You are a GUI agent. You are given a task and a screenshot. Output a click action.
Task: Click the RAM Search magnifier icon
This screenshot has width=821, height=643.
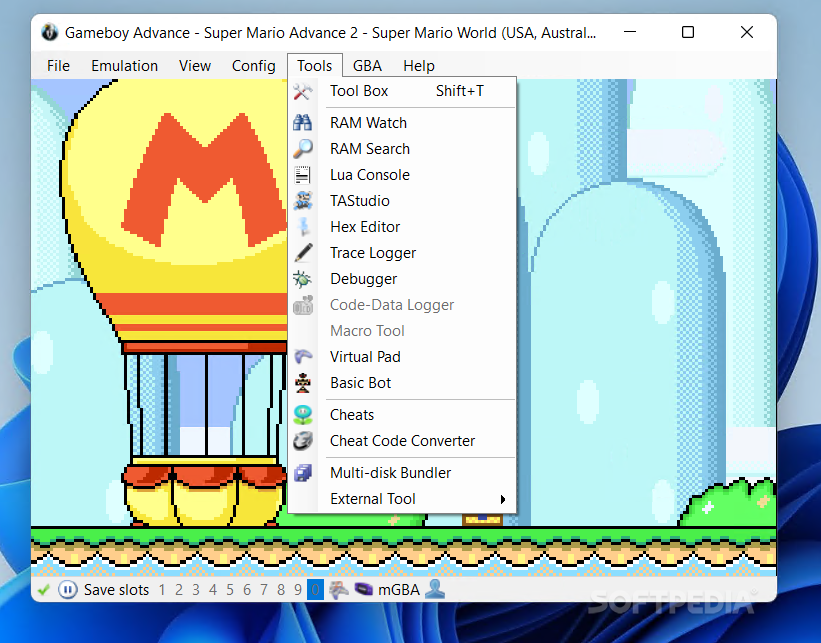point(303,149)
